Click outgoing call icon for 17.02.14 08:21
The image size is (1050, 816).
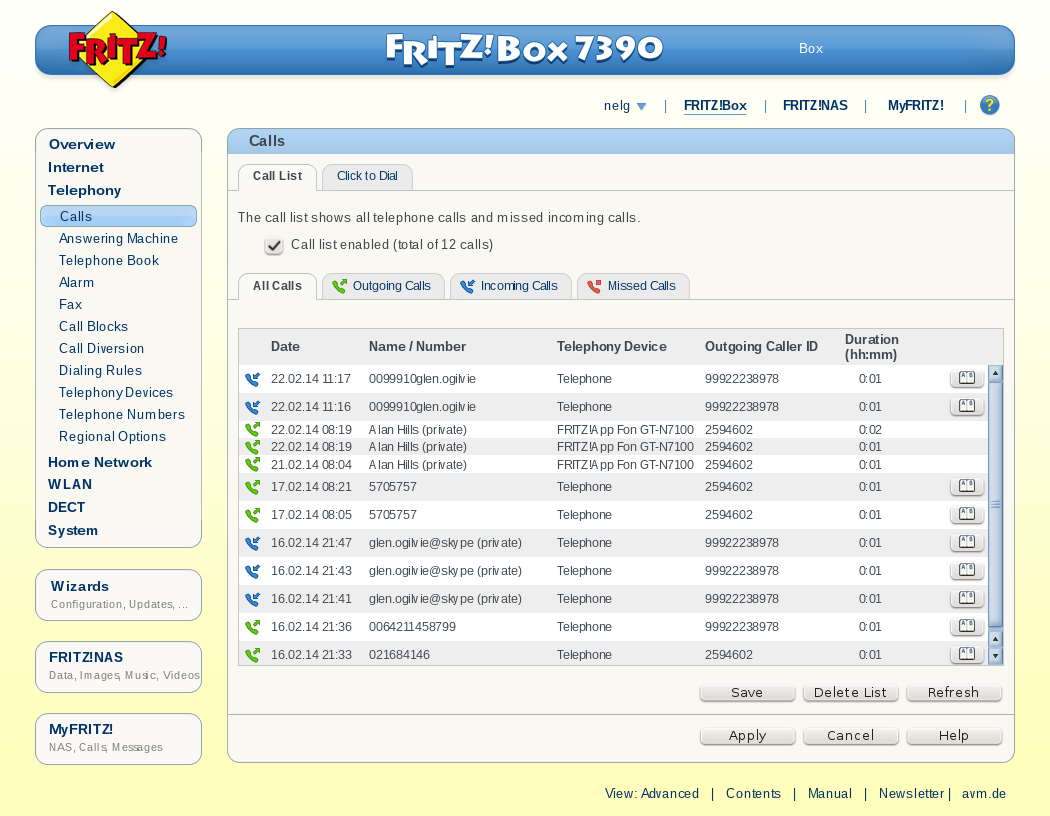(252, 487)
